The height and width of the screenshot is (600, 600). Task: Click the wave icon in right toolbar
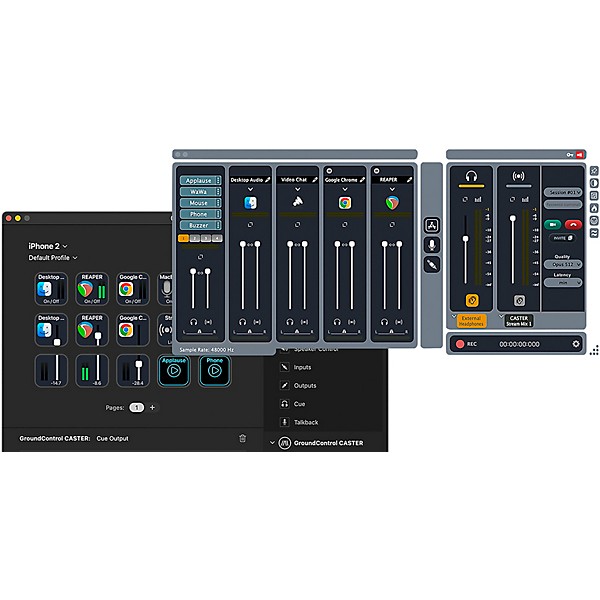pyautogui.click(x=594, y=233)
